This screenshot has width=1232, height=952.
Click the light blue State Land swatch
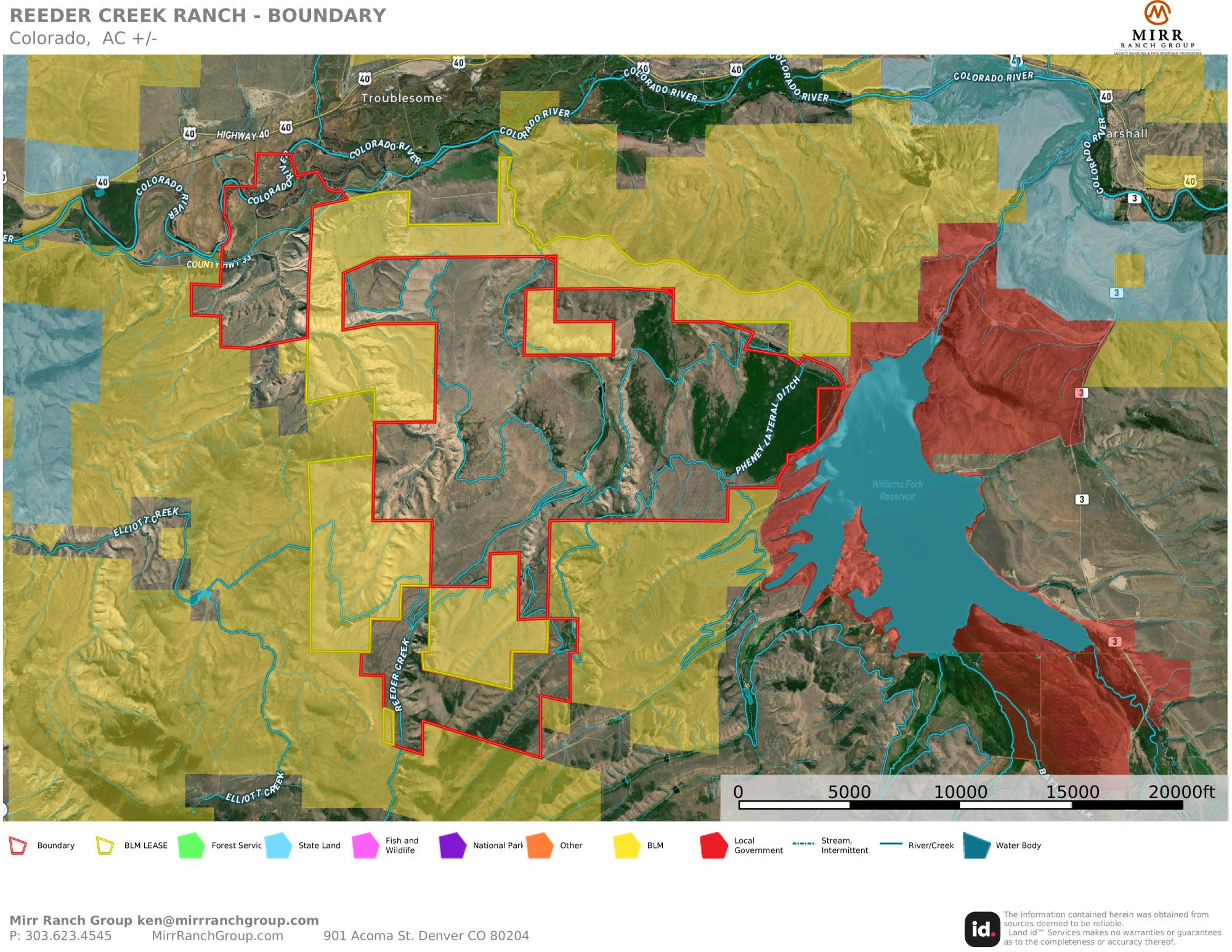point(278,845)
